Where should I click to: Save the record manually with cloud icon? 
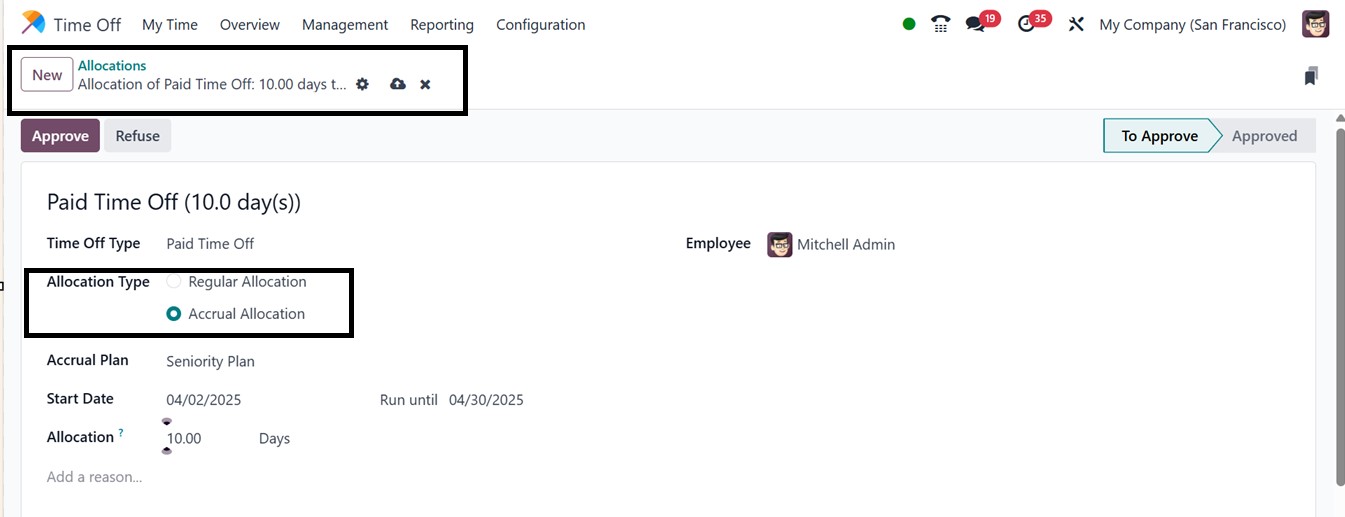(398, 84)
